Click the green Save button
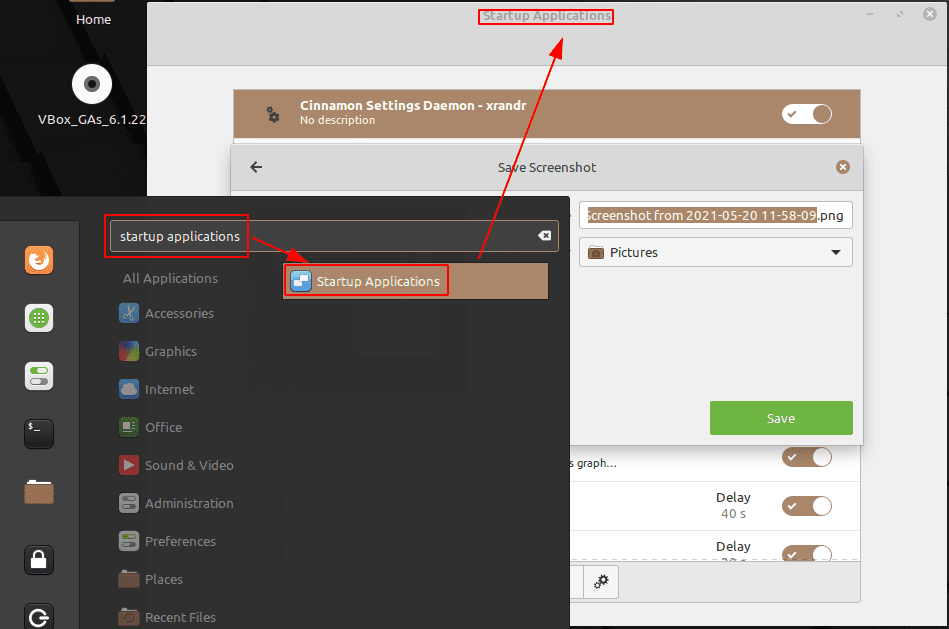Screen dimensions: 949x629 pyautogui.click(x=781, y=418)
